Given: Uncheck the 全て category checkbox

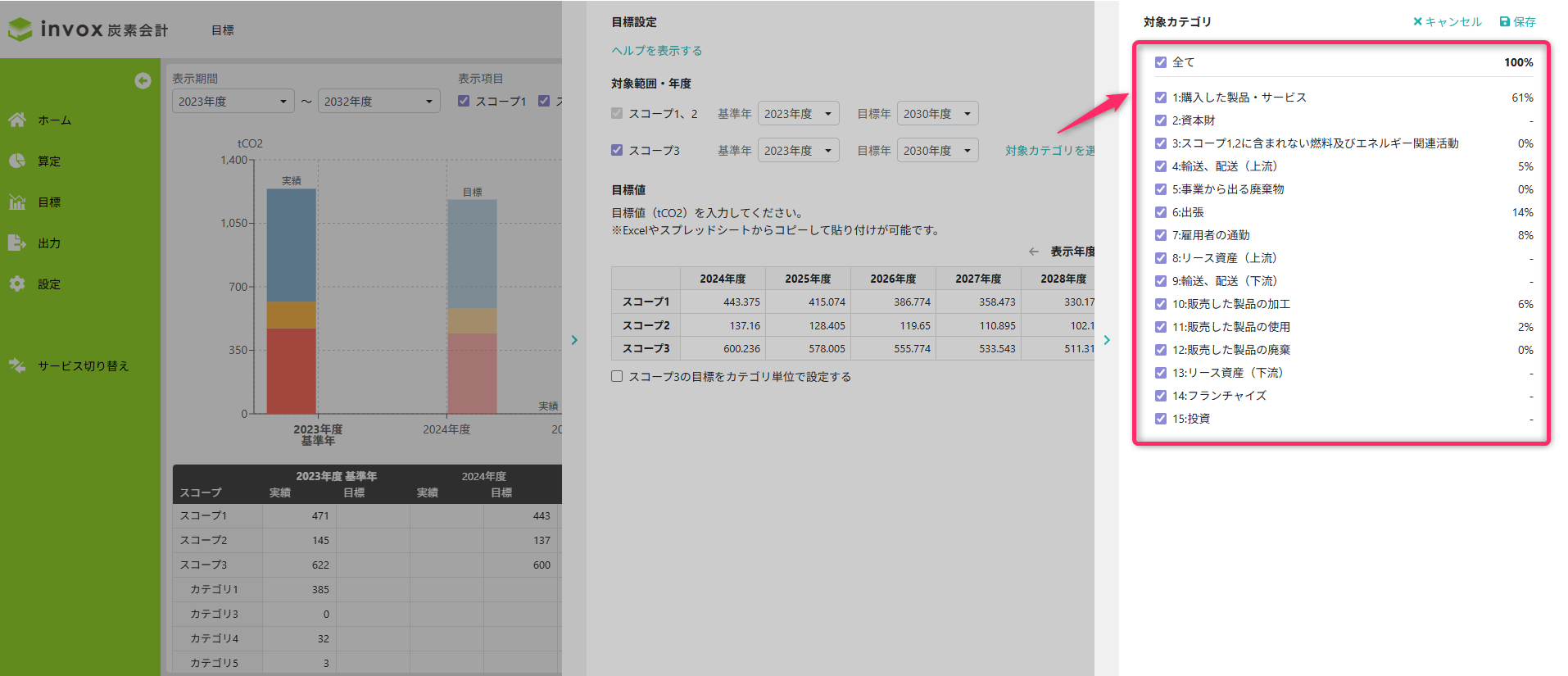Looking at the screenshot, I should 1161,62.
